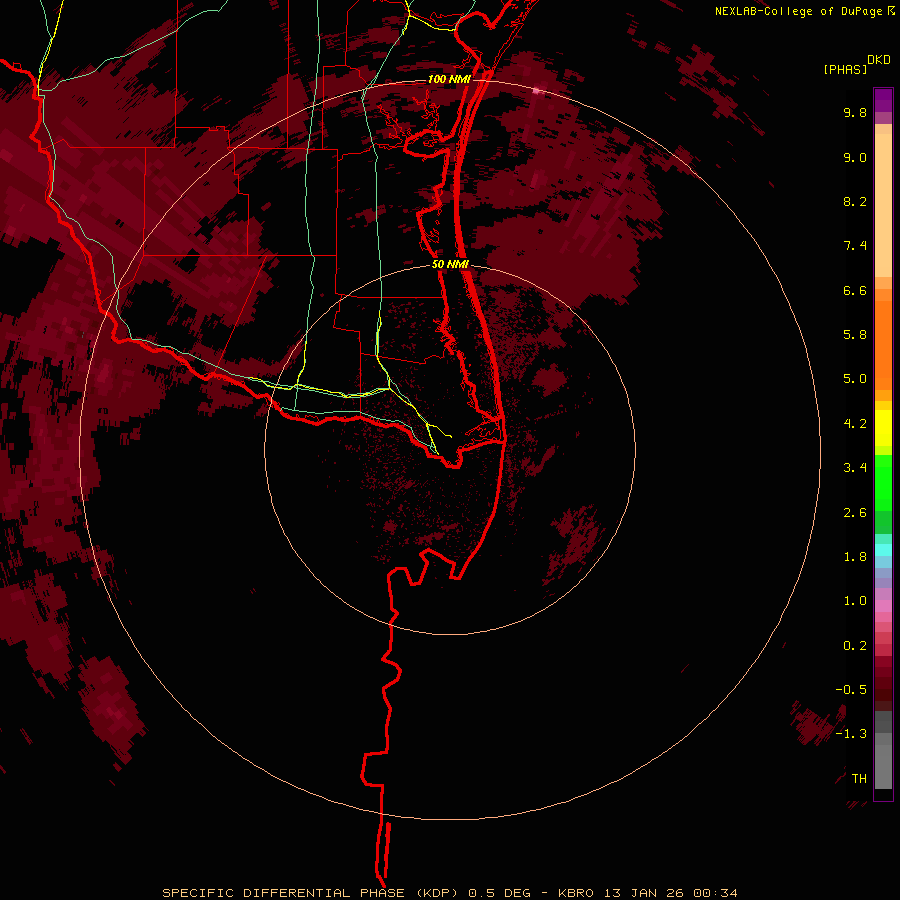Click the [PHAS] scale unit label

845,69
